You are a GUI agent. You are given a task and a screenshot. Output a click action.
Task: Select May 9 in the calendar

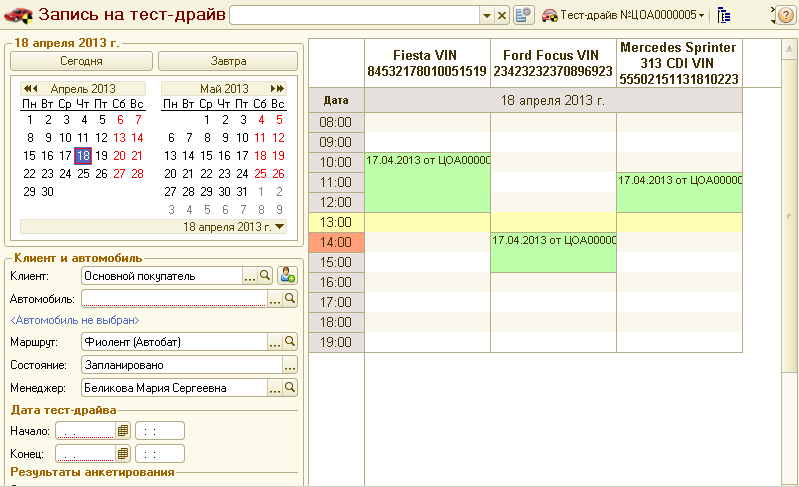(225, 138)
